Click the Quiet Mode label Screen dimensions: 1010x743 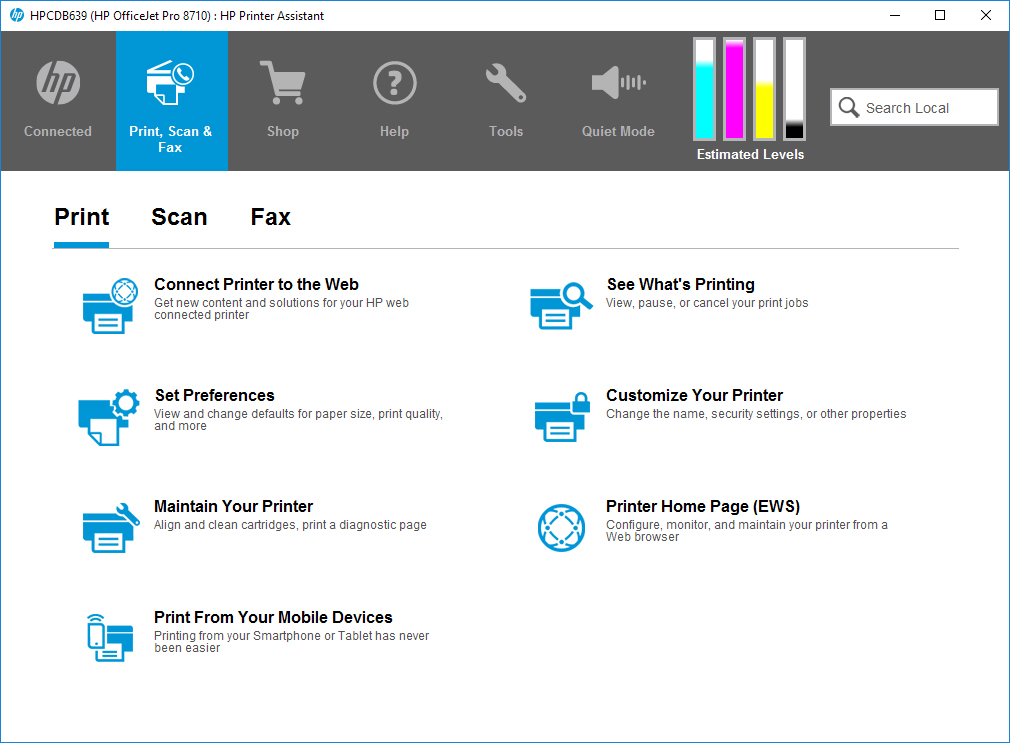(x=618, y=131)
